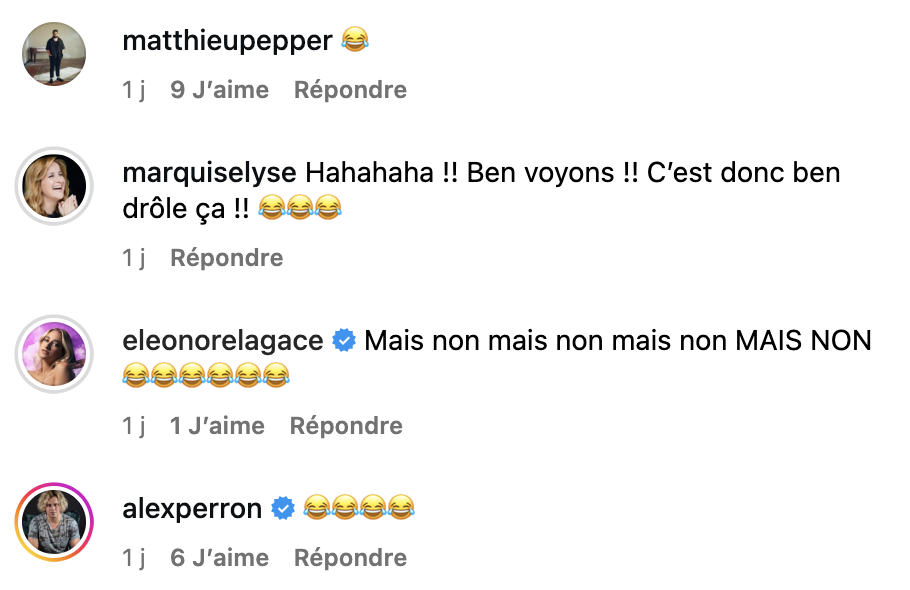Click the marquiselyse username
Image resolution: width=910 pixels, height=590 pixels.
coord(209,173)
